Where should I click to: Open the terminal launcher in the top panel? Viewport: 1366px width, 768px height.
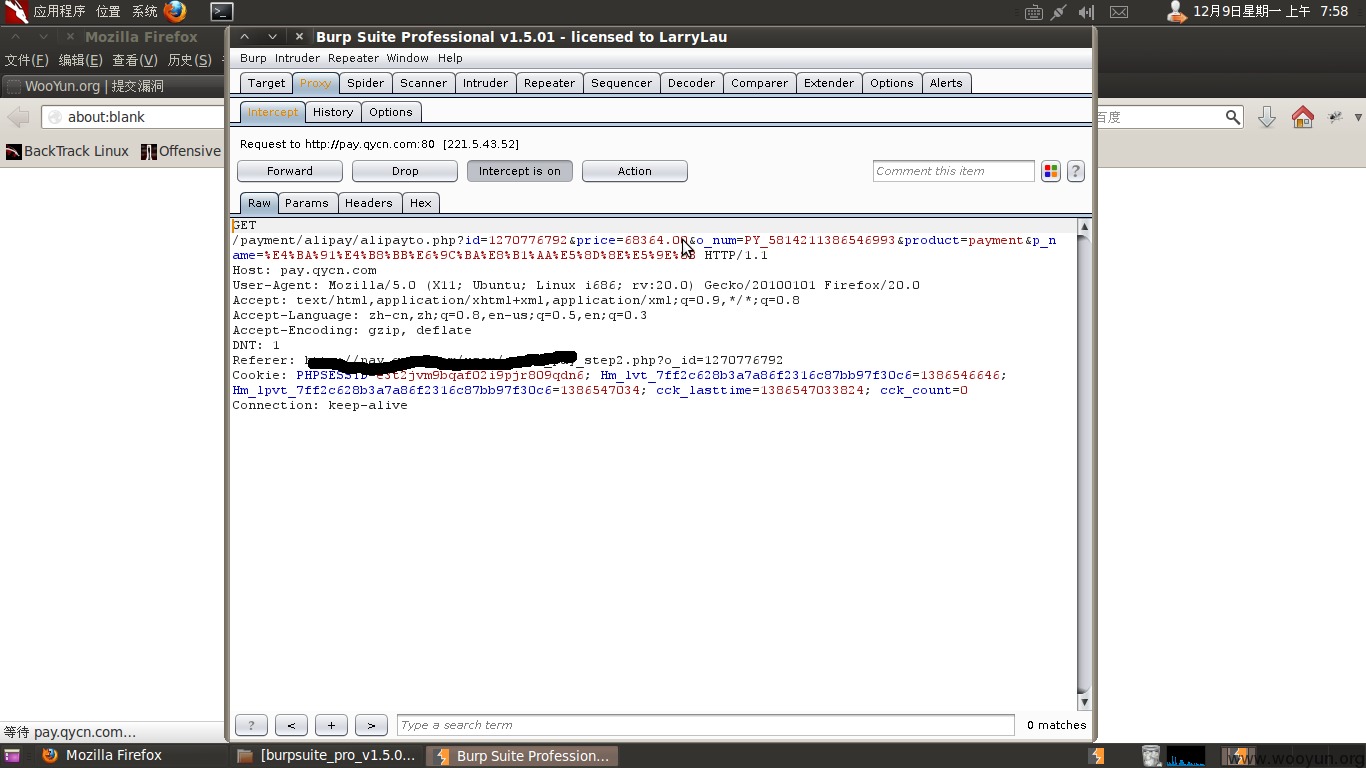tap(222, 12)
